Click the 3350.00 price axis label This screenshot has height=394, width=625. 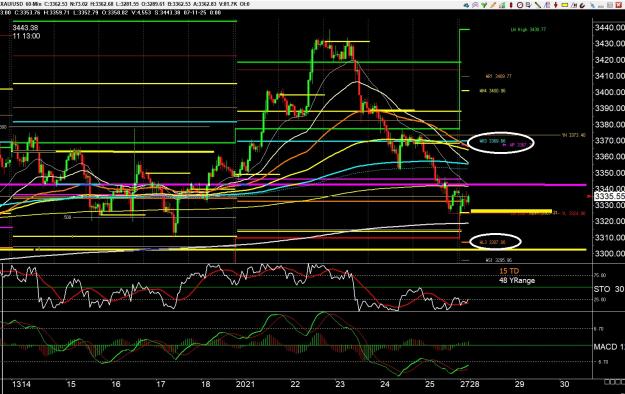pos(609,173)
